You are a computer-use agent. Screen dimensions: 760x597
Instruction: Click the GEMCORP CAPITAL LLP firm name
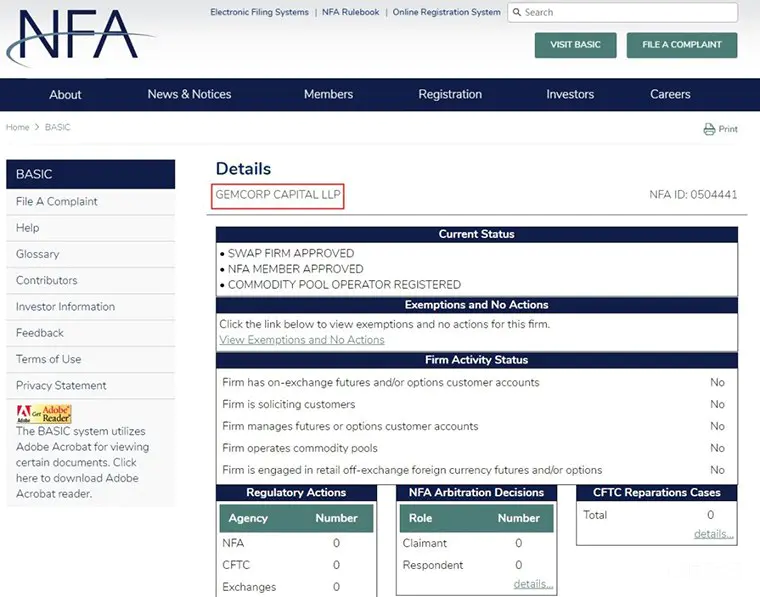tap(278, 195)
